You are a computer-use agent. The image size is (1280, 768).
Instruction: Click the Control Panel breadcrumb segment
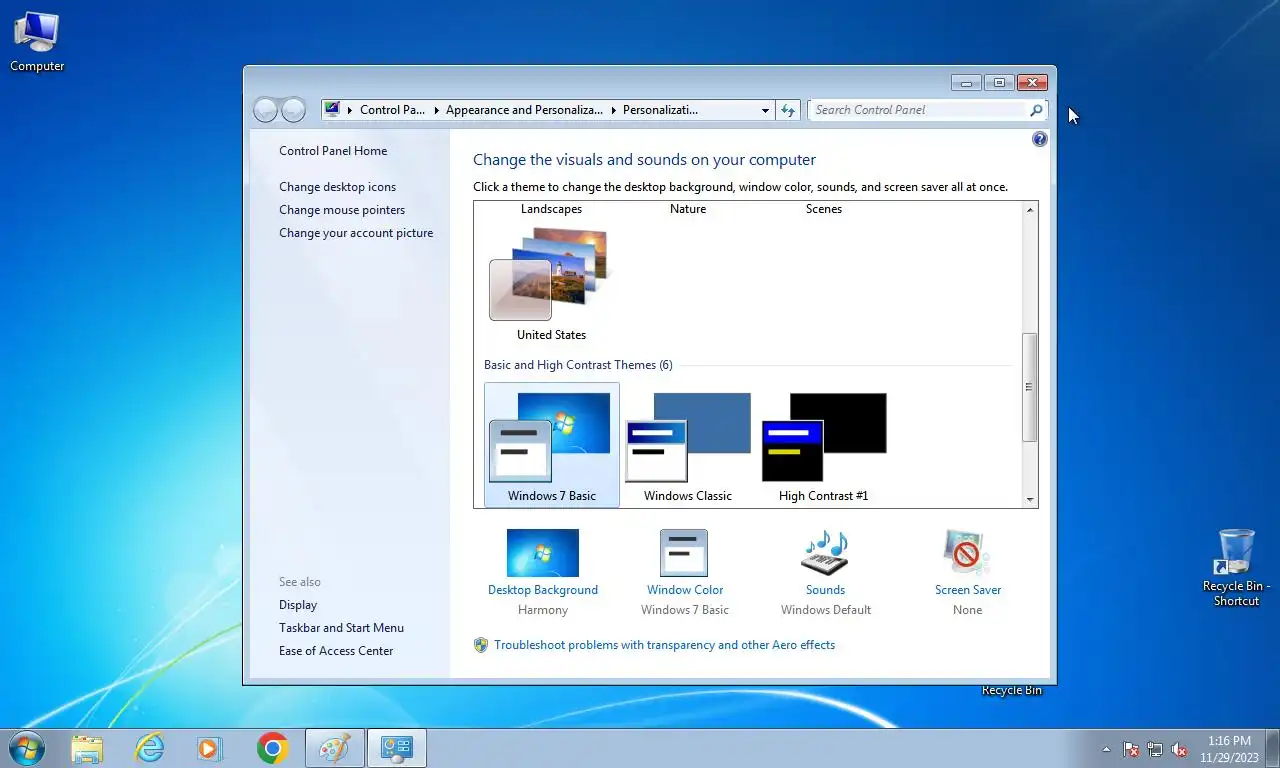[393, 110]
